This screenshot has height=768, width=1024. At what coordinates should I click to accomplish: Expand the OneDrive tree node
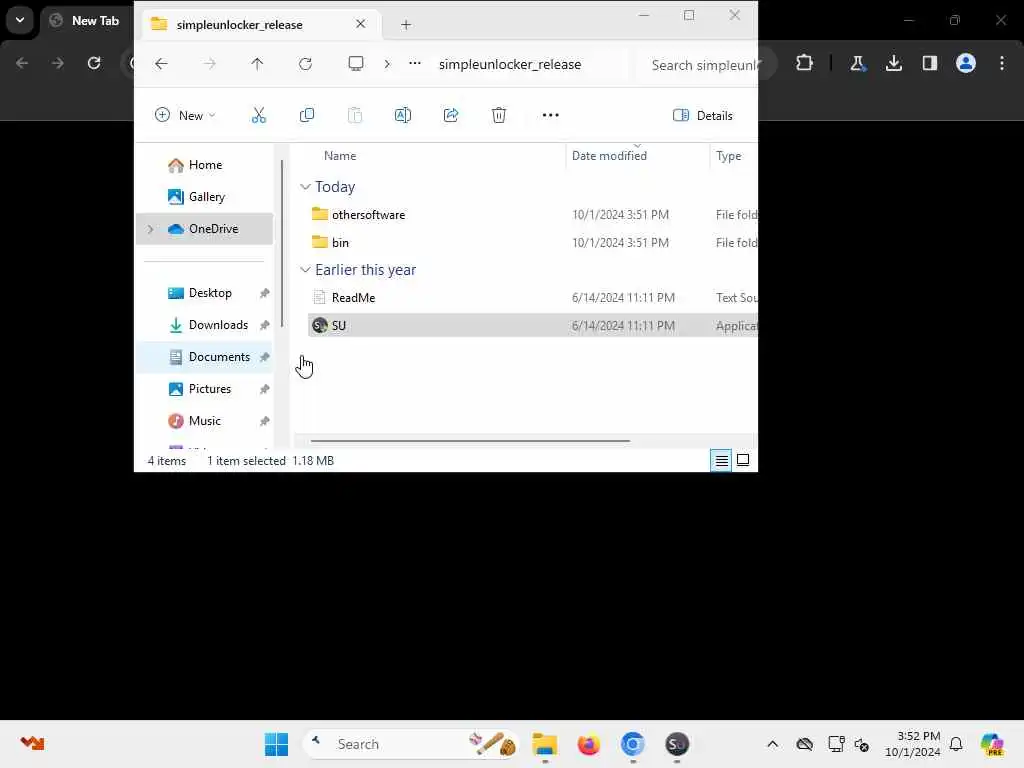coord(150,229)
